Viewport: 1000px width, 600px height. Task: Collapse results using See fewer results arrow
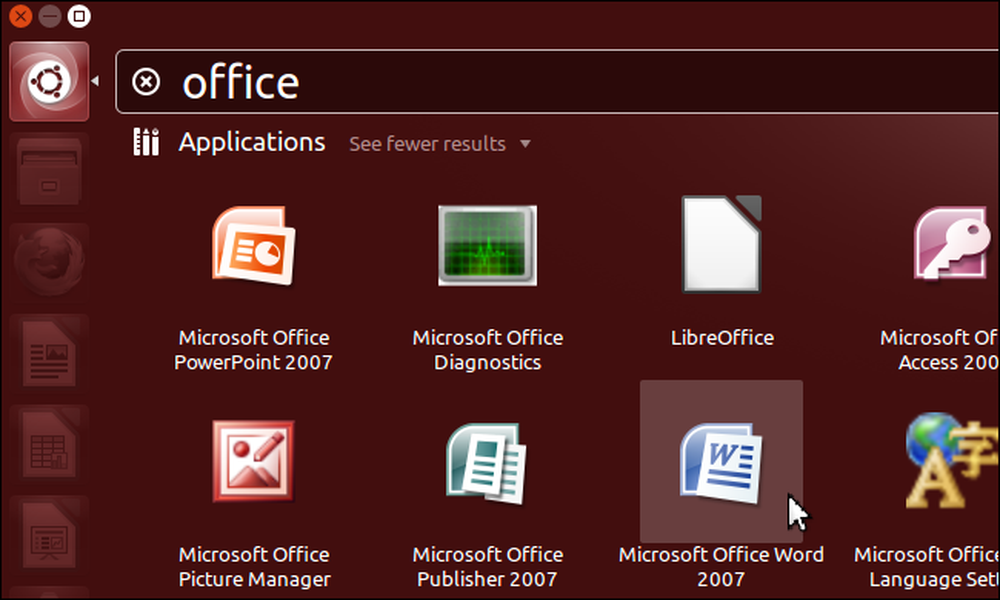pyautogui.click(x=525, y=143)
